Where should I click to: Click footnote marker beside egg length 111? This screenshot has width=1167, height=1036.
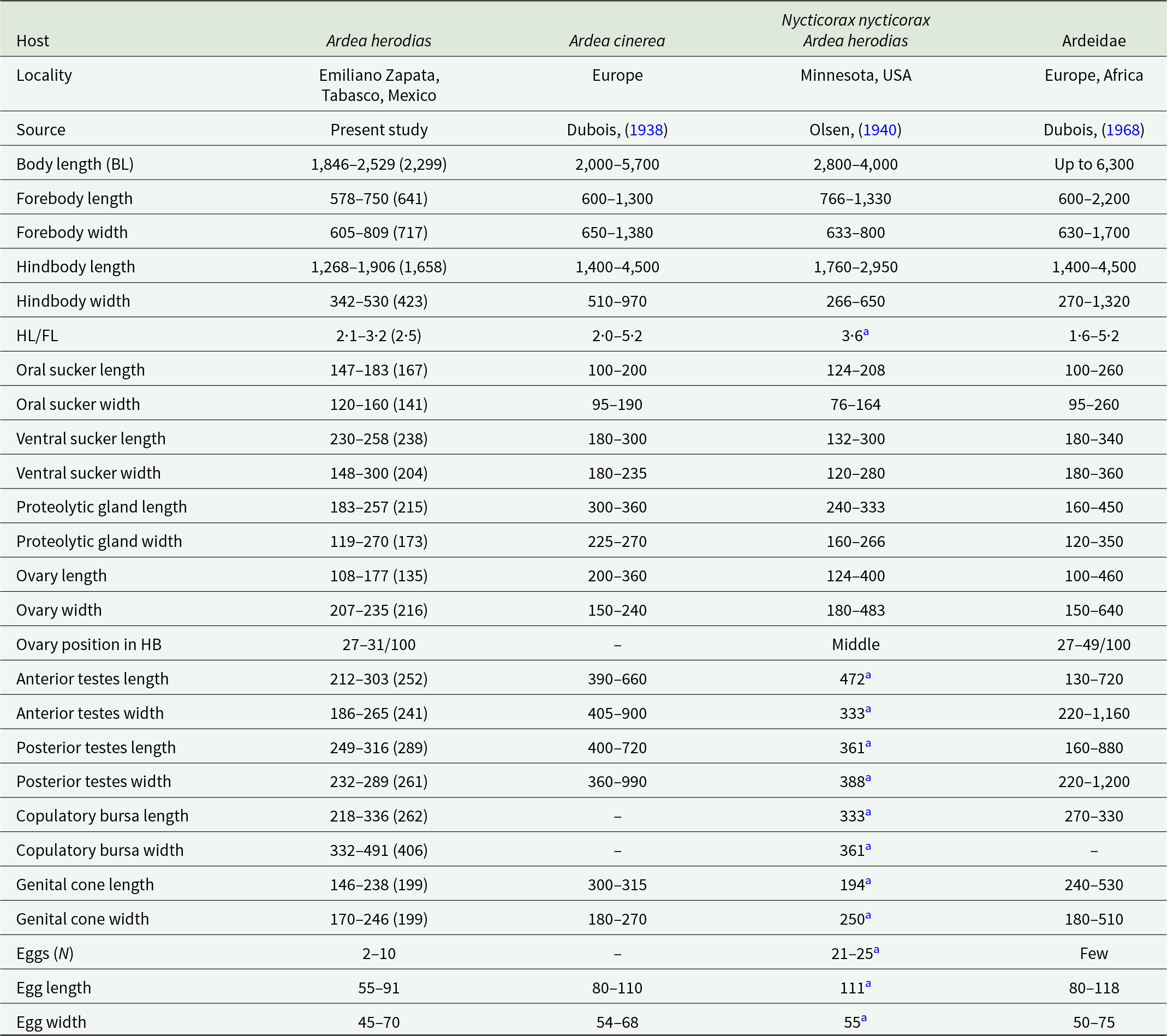(x=868, y=984)
